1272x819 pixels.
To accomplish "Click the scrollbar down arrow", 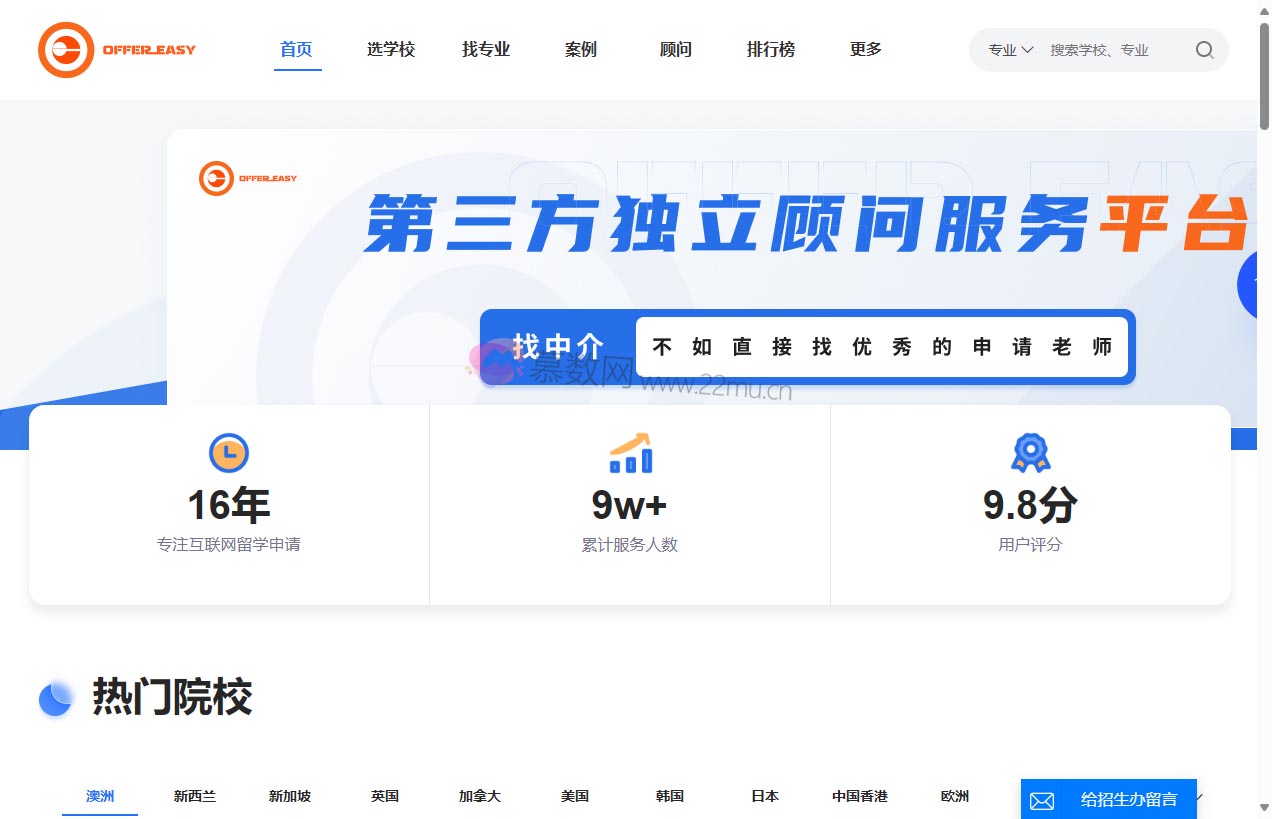I will point(1264,808).
